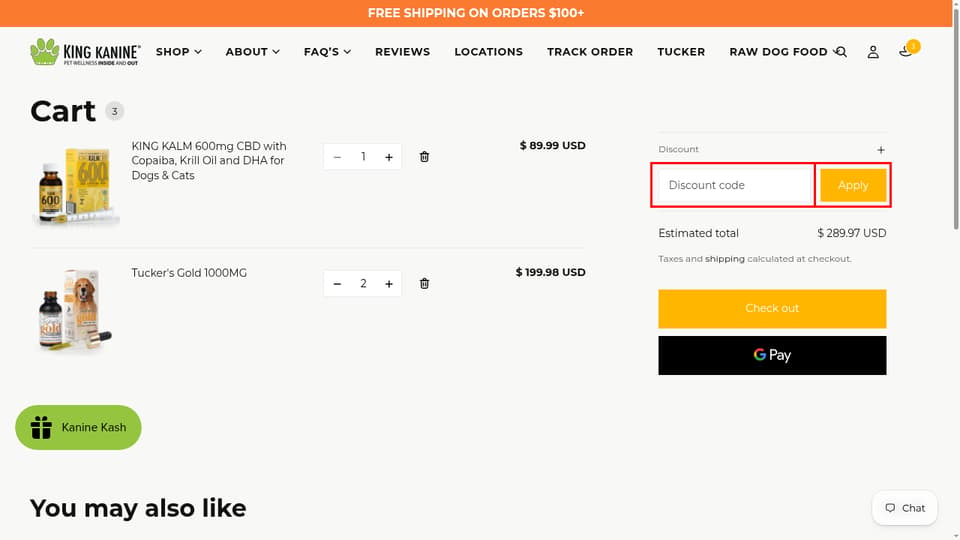Open Tucker's Gold 1000MG product title

pos(189,273)
